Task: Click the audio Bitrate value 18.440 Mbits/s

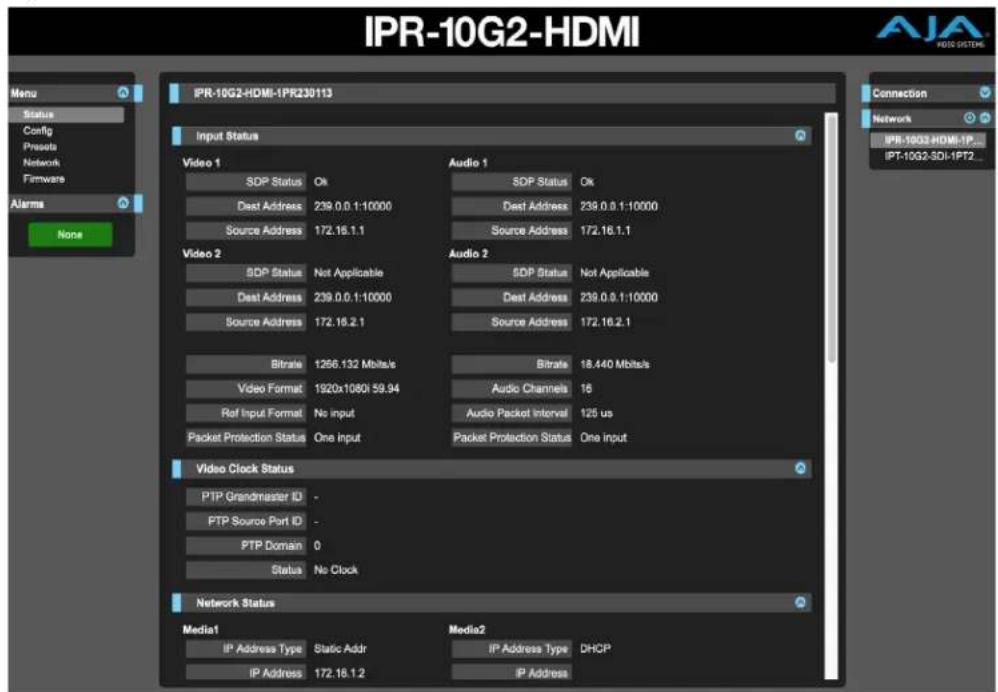Action: (614, 364)
